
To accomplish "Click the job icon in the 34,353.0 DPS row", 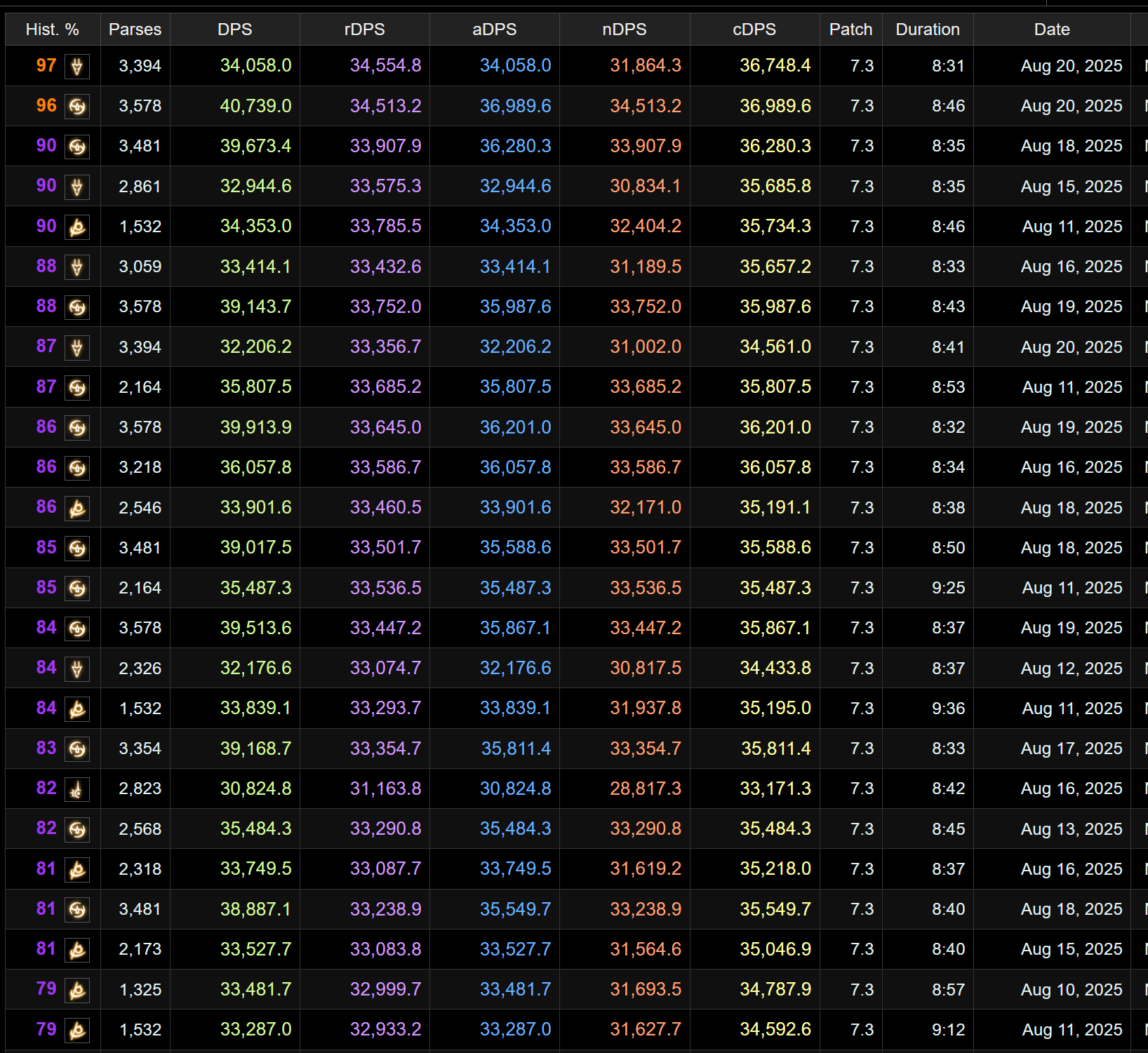I will tap(77, 227).
